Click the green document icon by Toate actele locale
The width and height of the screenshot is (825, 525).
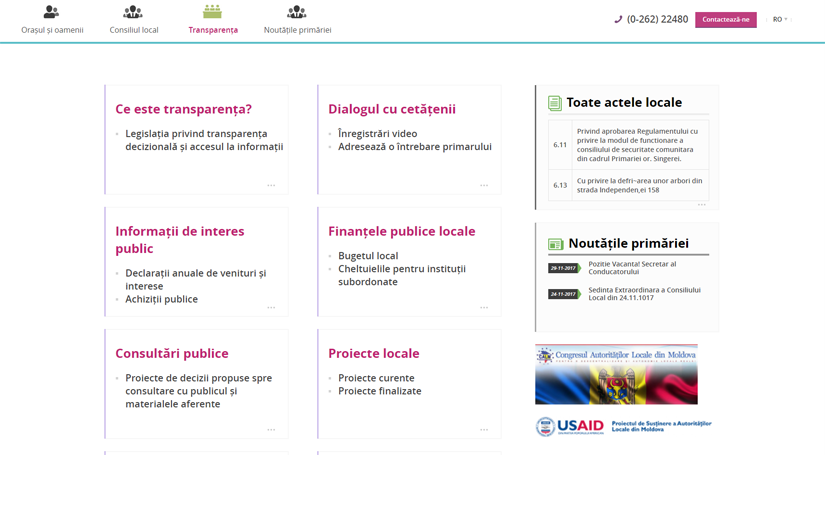(x=554, y=103)
